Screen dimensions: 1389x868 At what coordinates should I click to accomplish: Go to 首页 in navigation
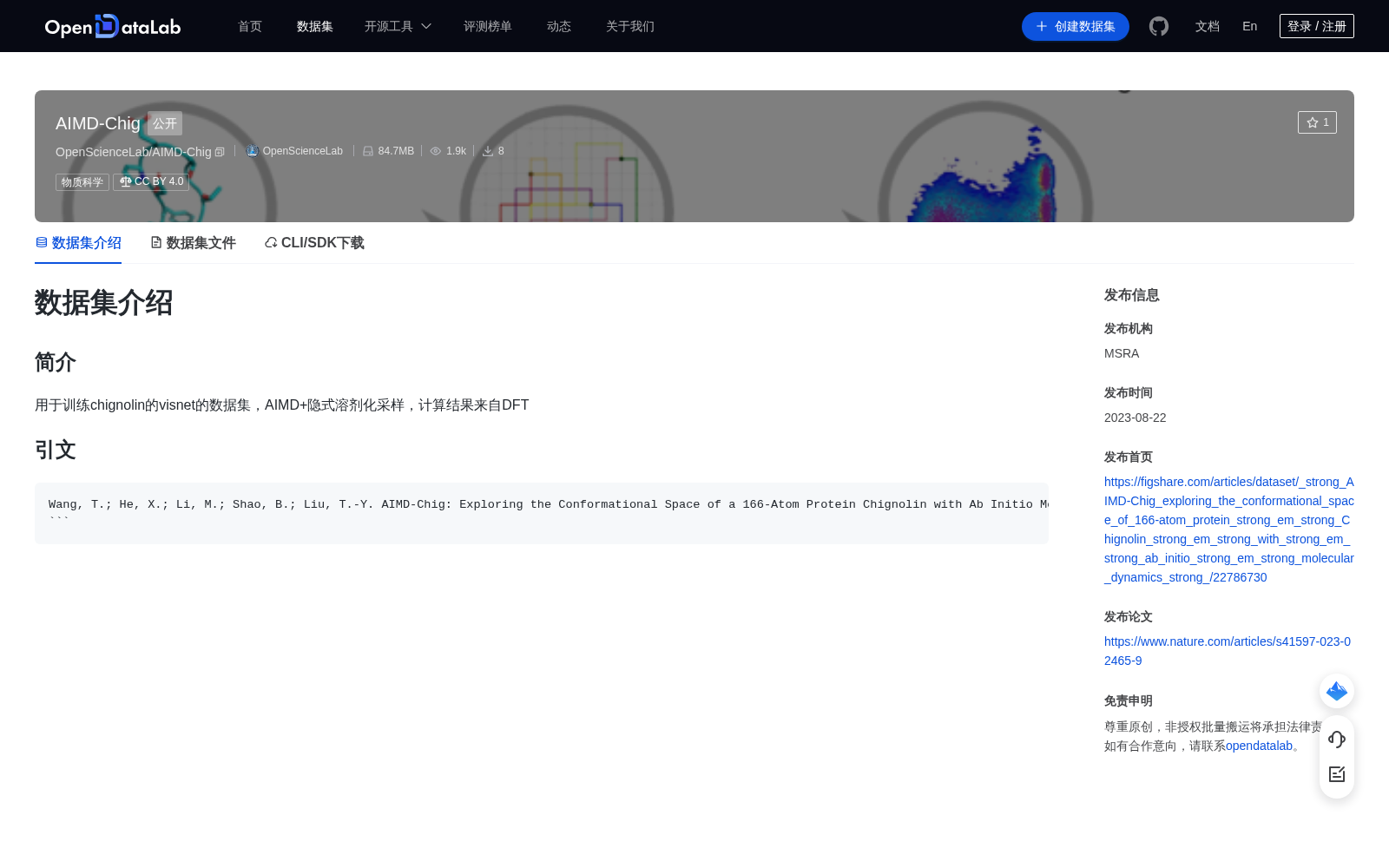tap(250, 26)
